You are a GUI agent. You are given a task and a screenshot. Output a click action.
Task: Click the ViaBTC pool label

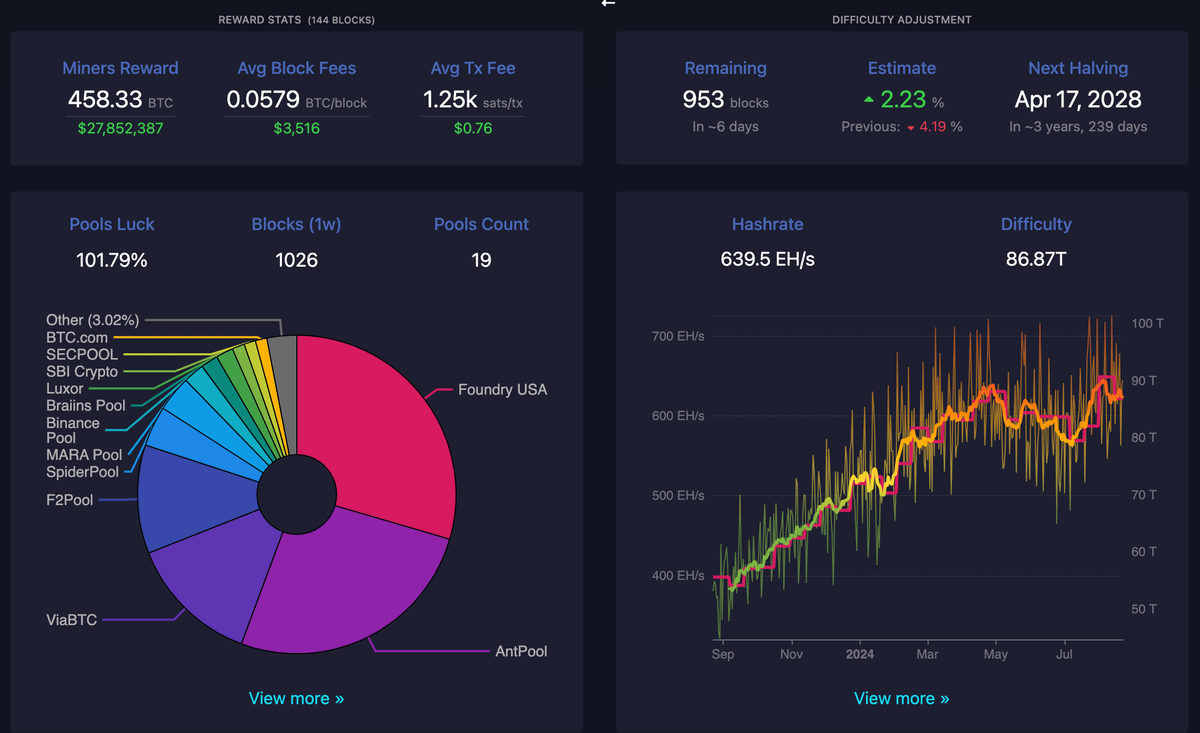coord(72,620)
